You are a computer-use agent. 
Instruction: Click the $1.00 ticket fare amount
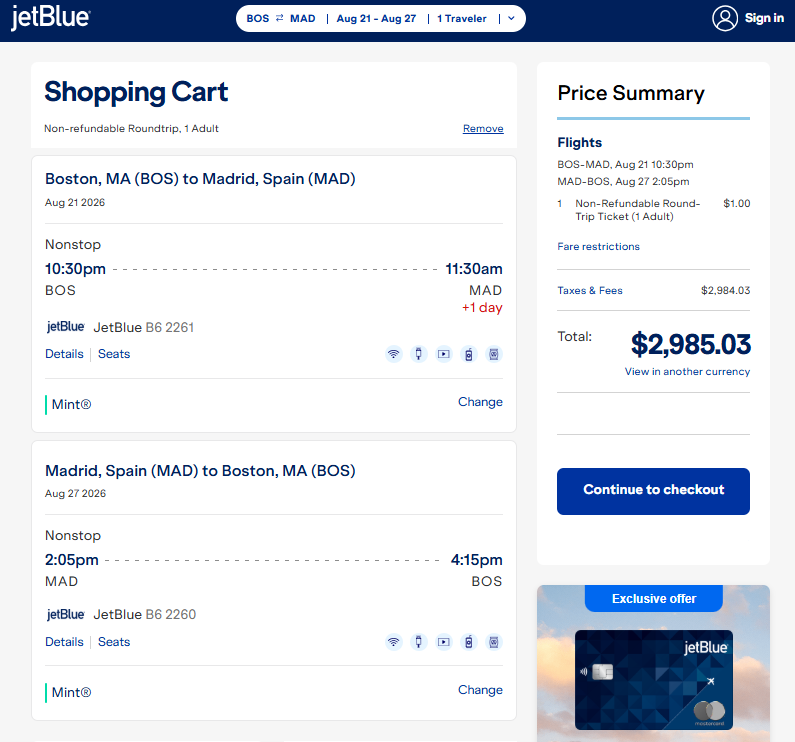[736, 204]
